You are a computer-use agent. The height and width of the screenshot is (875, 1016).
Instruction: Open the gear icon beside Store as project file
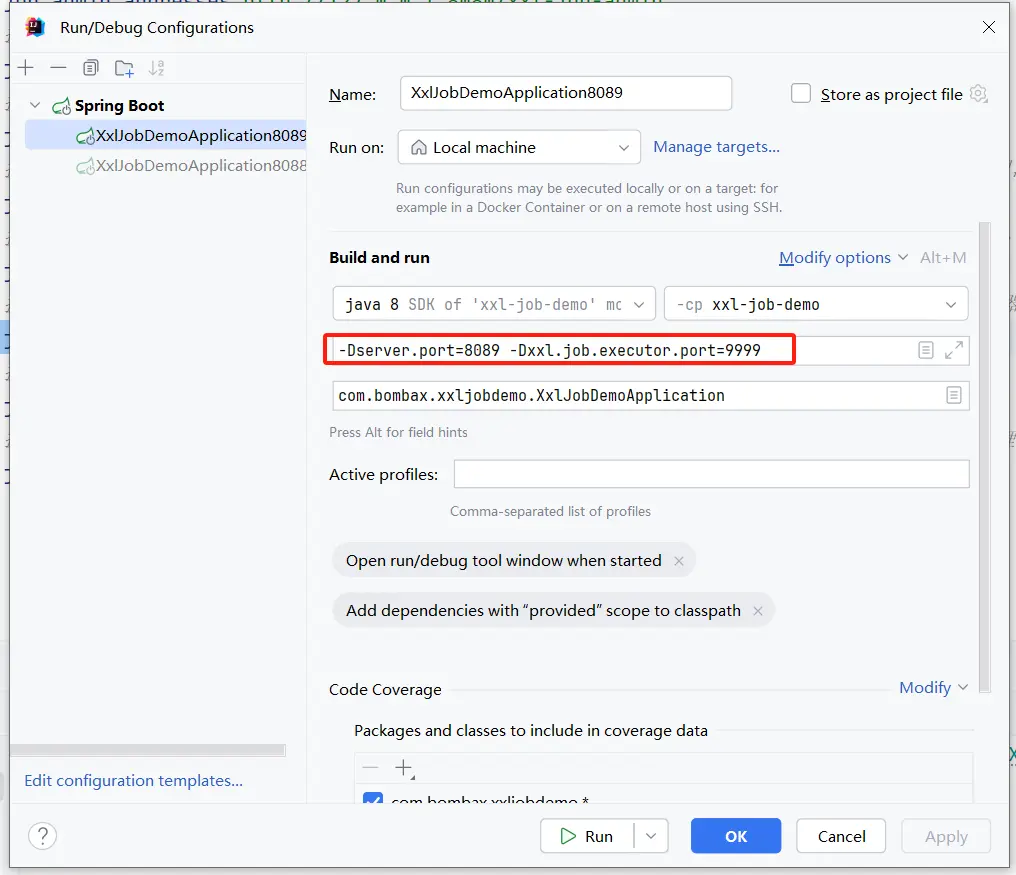(x=979, y=94)
